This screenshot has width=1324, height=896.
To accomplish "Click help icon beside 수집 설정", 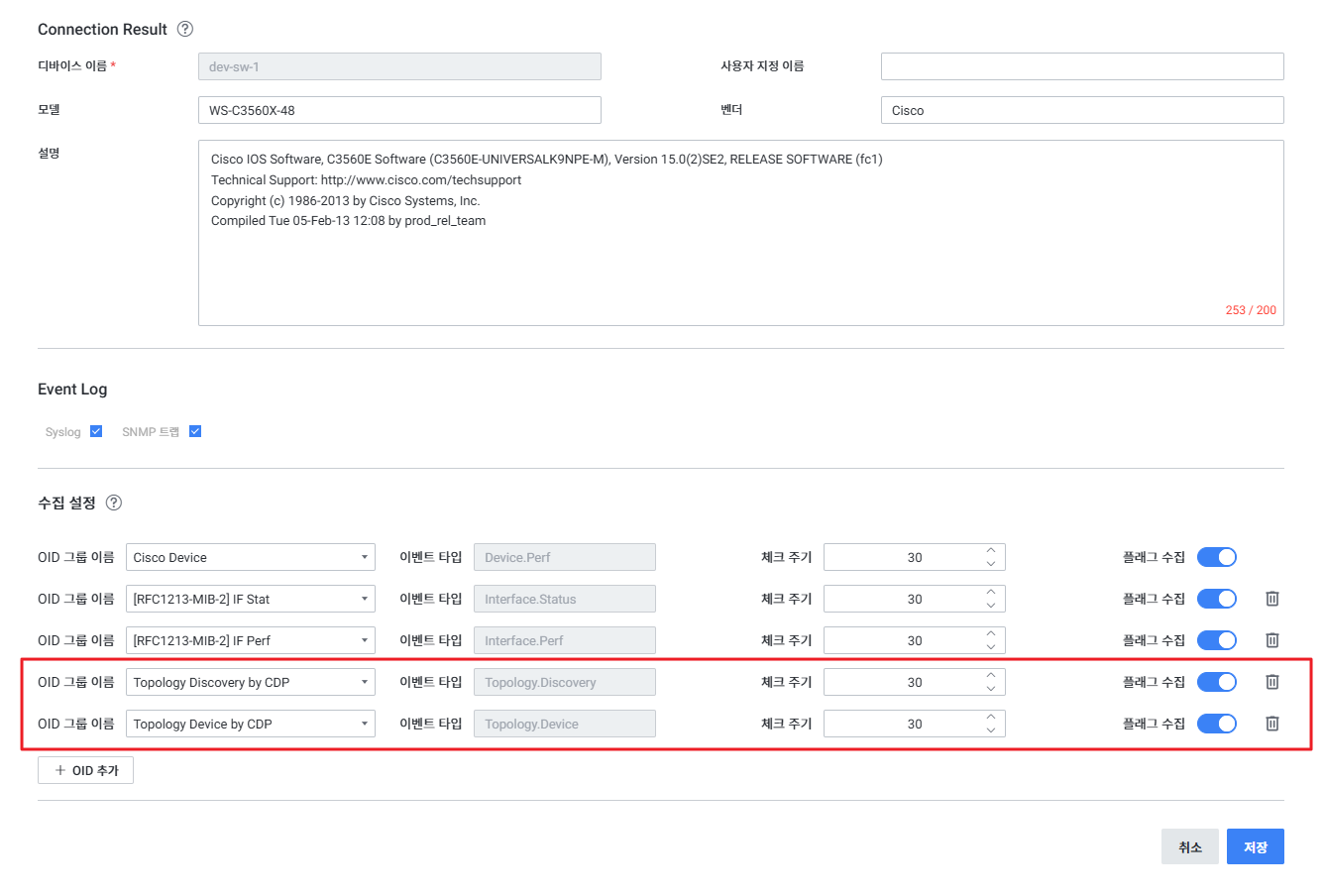I will click(x=114, y=503).
